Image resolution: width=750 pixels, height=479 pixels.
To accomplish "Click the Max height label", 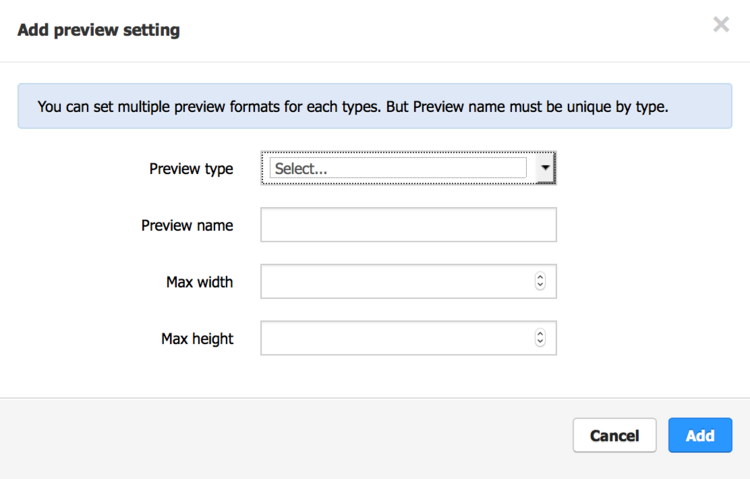I will coord(197,339).
